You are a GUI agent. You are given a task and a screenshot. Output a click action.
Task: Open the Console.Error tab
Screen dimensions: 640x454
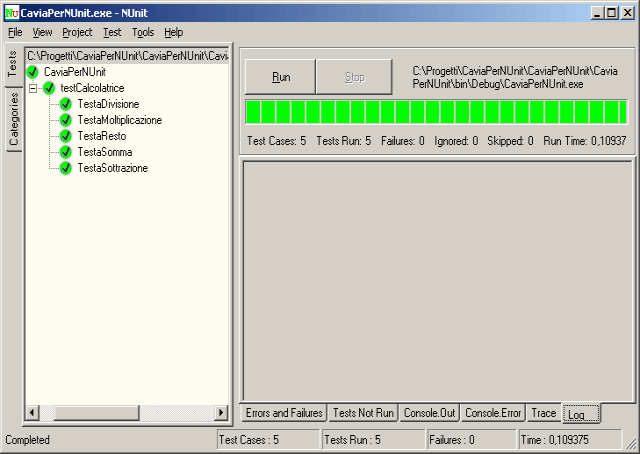click(493, 413)
